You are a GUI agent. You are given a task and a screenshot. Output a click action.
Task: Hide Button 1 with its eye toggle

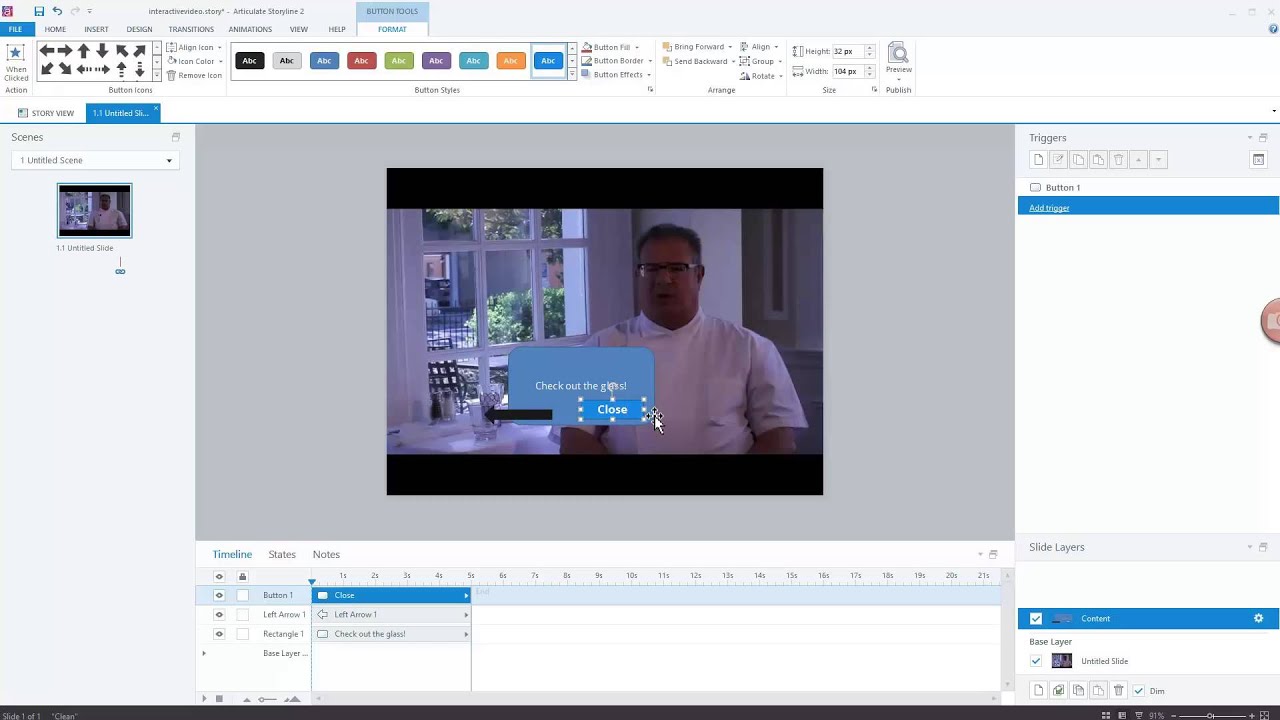(x=219, y=595)
